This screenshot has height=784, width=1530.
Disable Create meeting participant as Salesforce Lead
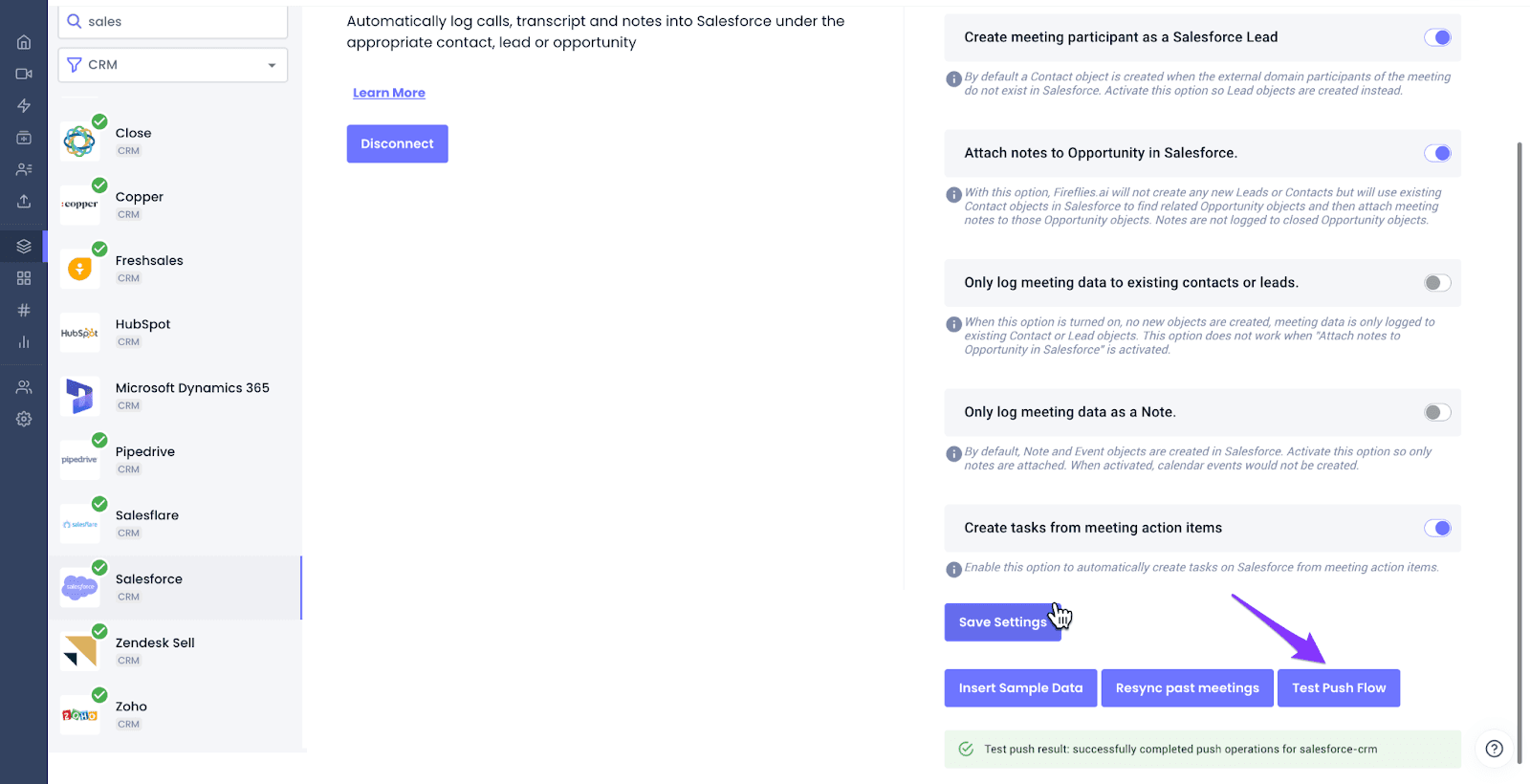pos(1437,37)
